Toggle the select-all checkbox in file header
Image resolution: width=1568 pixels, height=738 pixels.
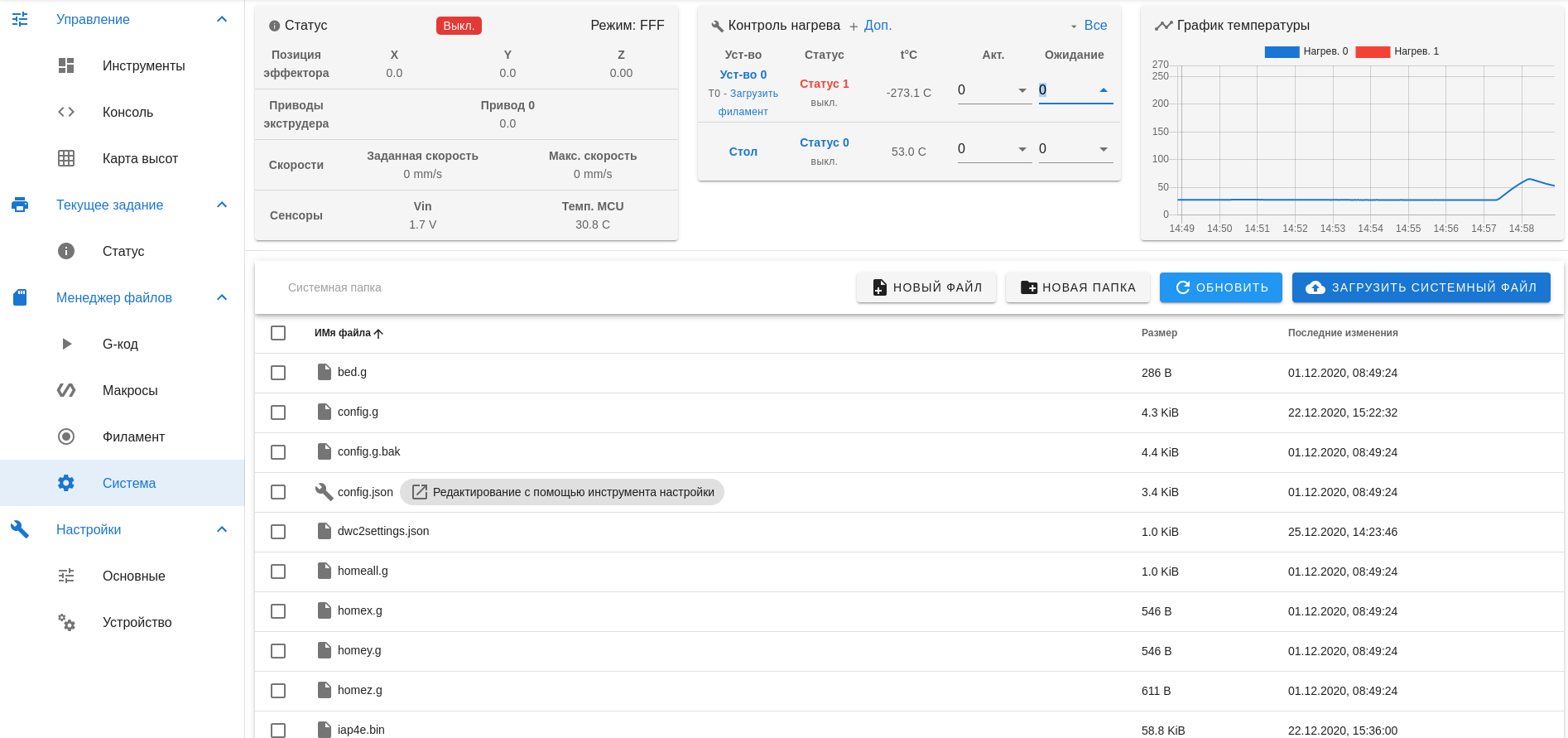click(x=278, y=333)
